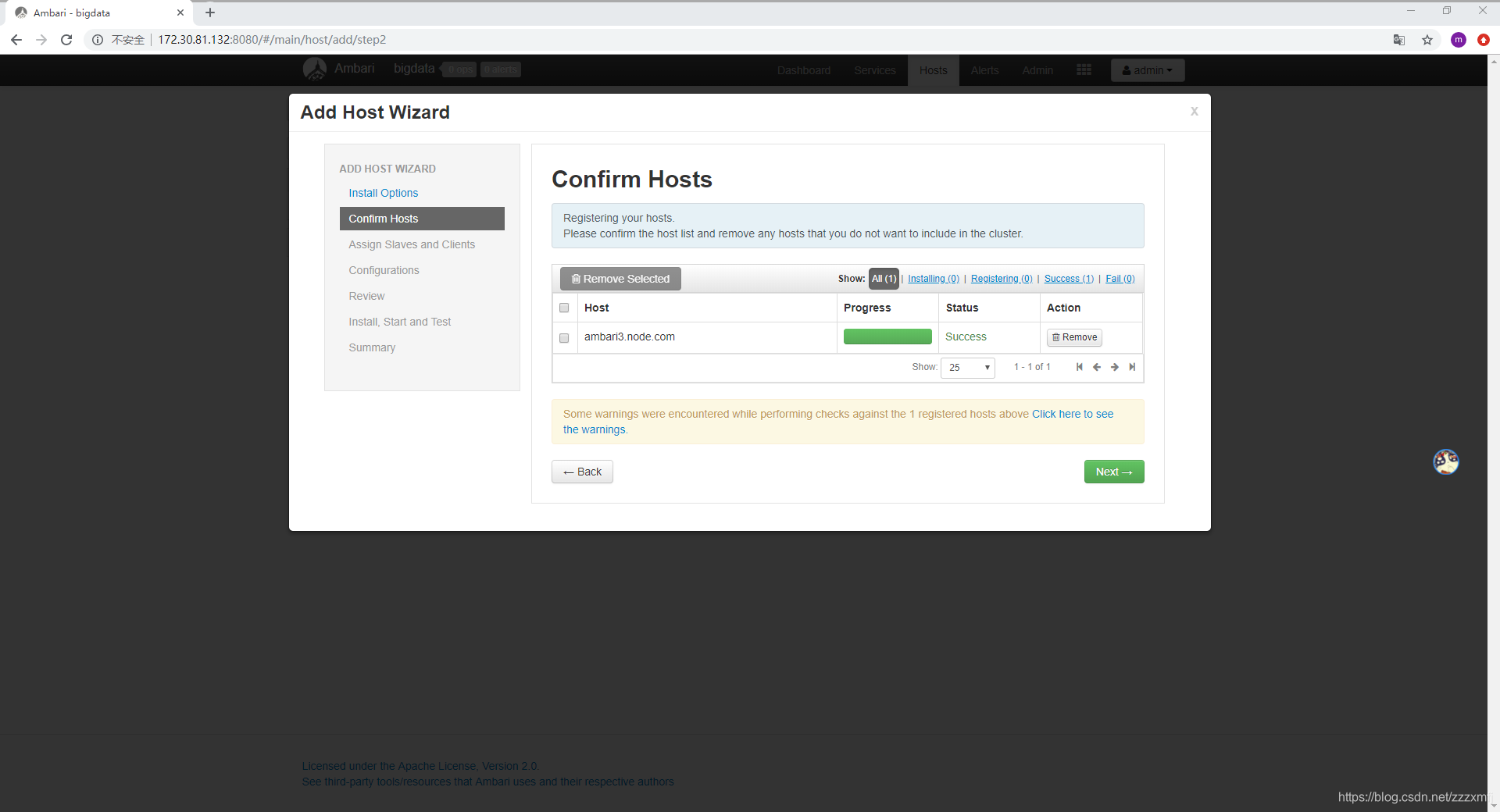The width and height of the screenshot is (1500, 812).
Task: Open Services in the top navigation
Action: click(875, 70)
